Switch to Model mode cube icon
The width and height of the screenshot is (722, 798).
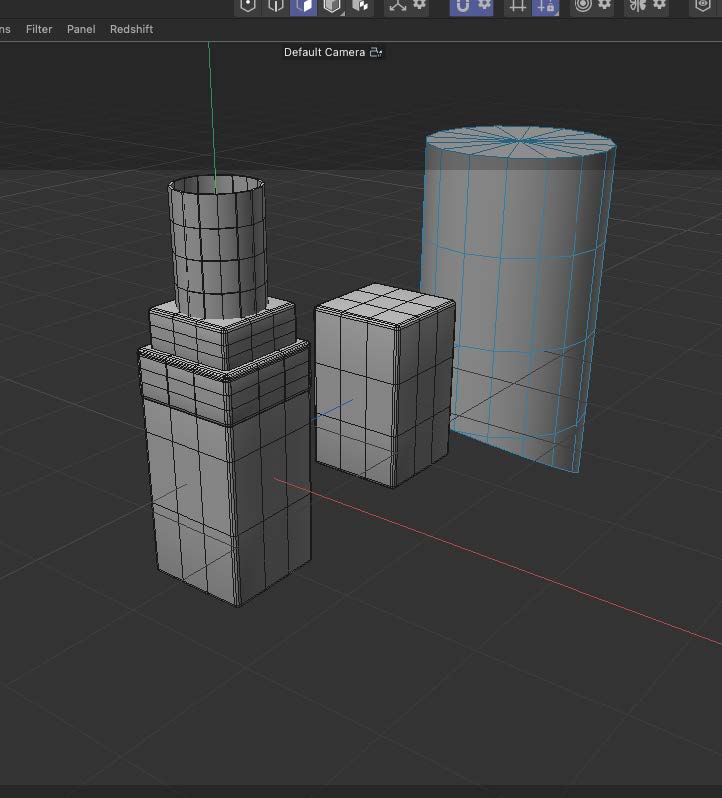click(331, 6)
